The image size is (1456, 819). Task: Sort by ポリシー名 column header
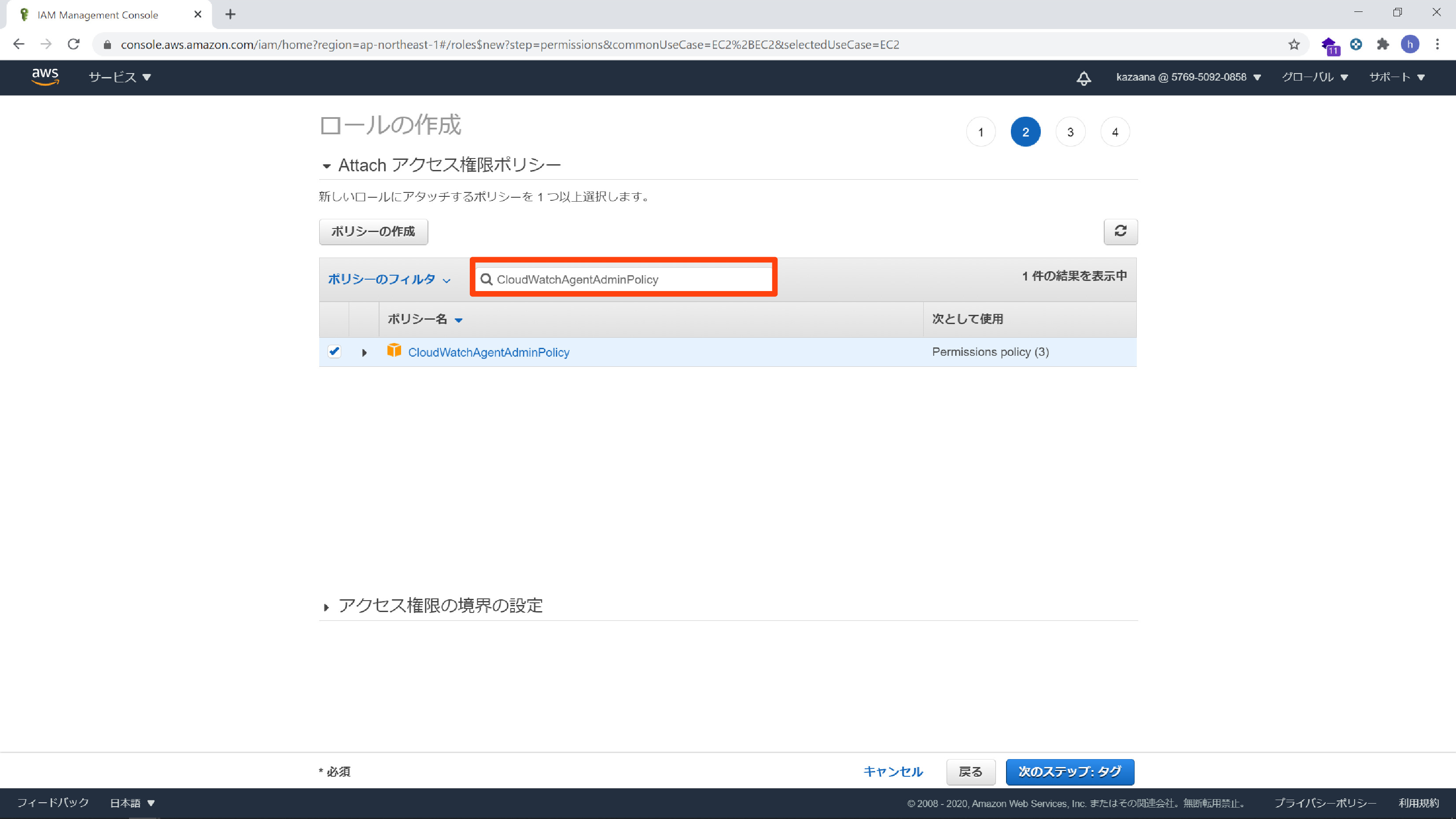point(425,319)
